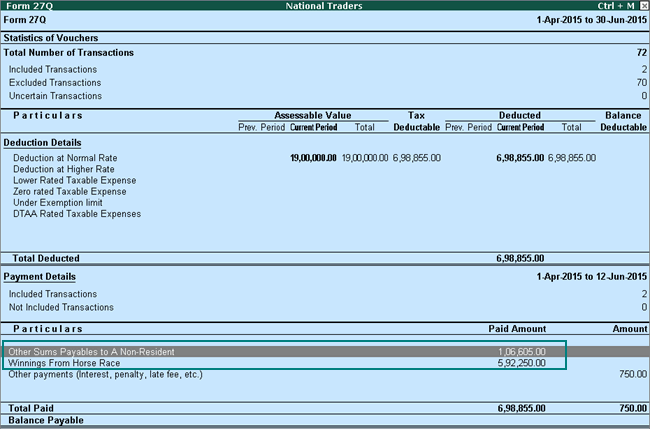Click the Deduction Details heading

[42, 143]
